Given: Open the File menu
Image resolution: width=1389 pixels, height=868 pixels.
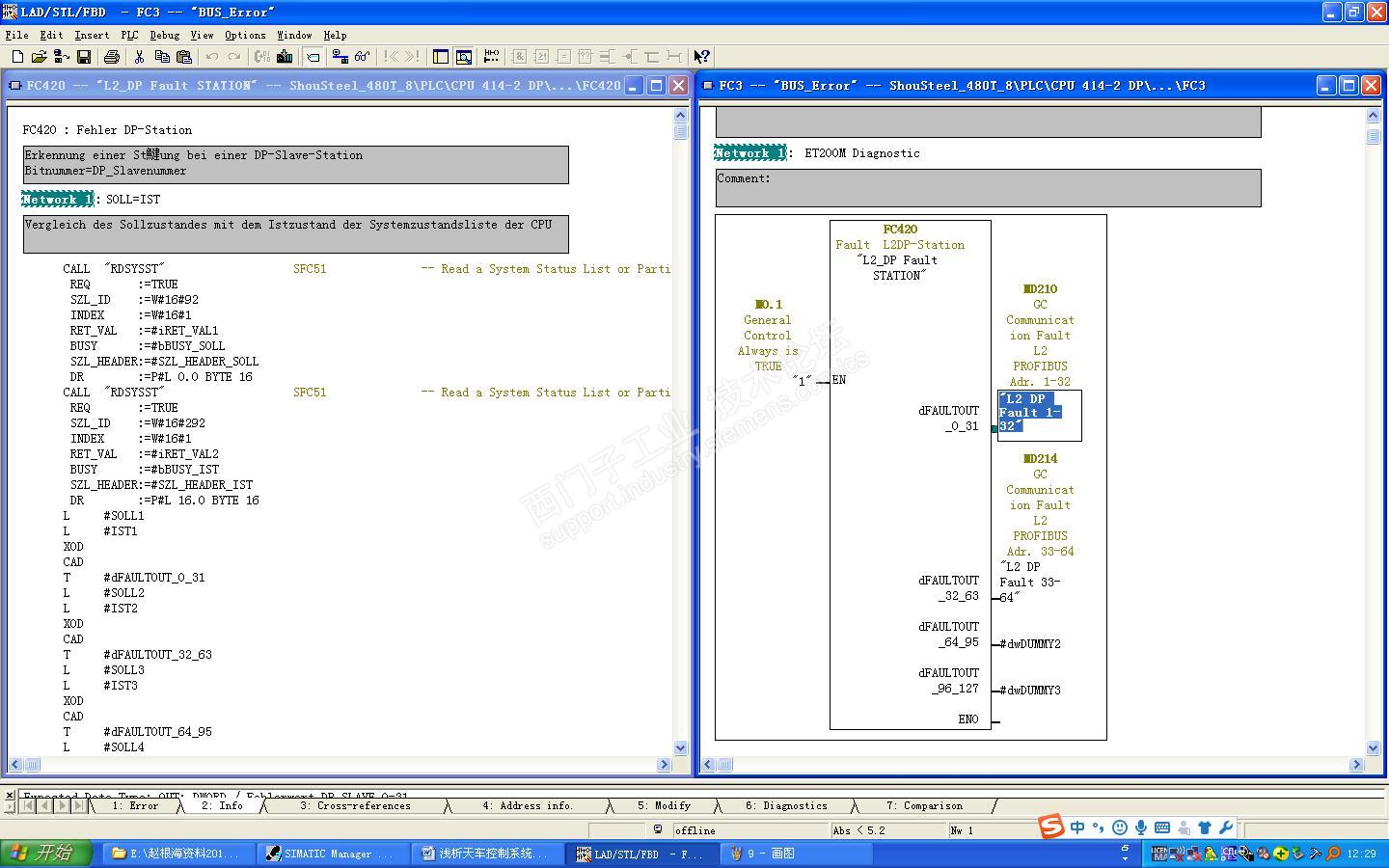Looking at the screenshot, I should pyautogui.click(x=16, y=35).
